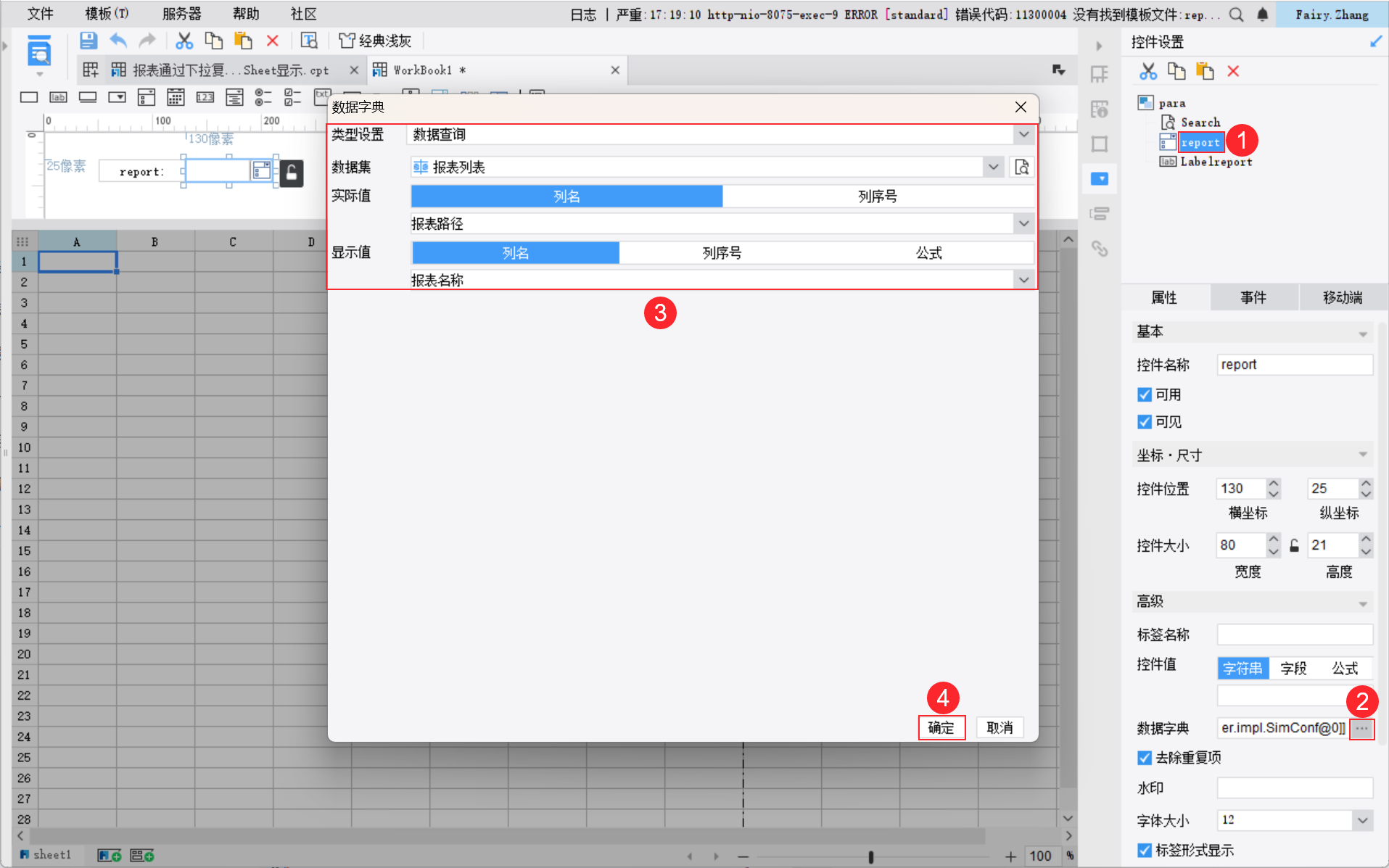Click the Copy icon in 控件设置 panel
The image size is (1389, 868).
click(x=1176, y=71)
